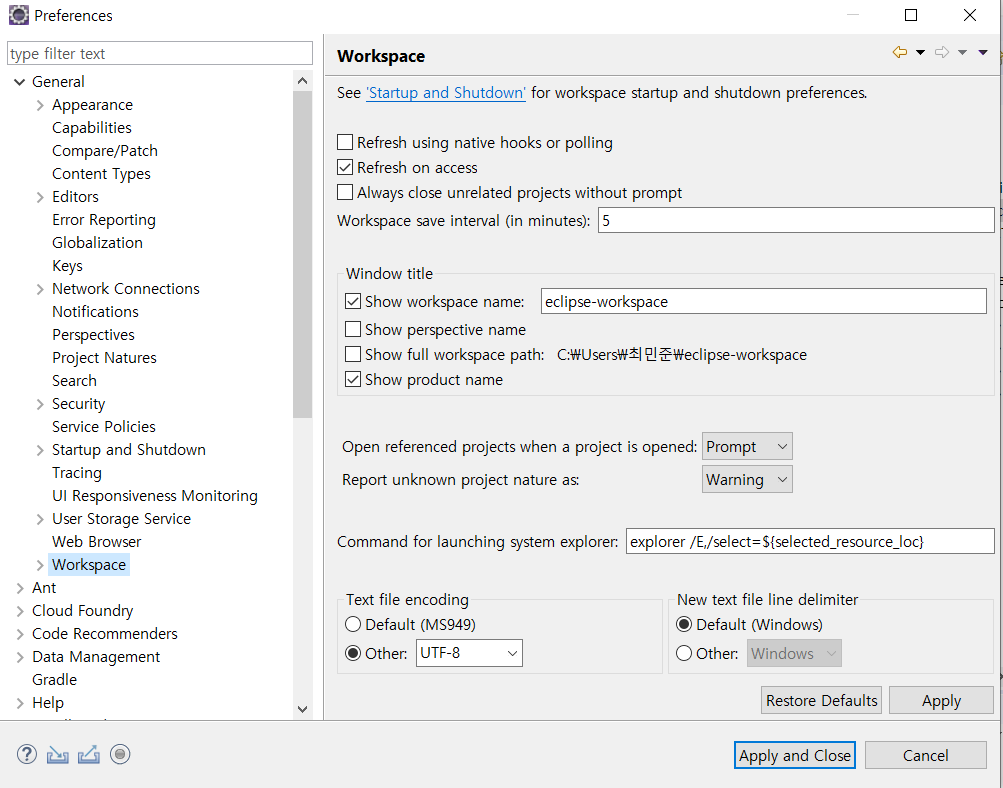
Task: Expand the Help category
Action: coord(20,704)
